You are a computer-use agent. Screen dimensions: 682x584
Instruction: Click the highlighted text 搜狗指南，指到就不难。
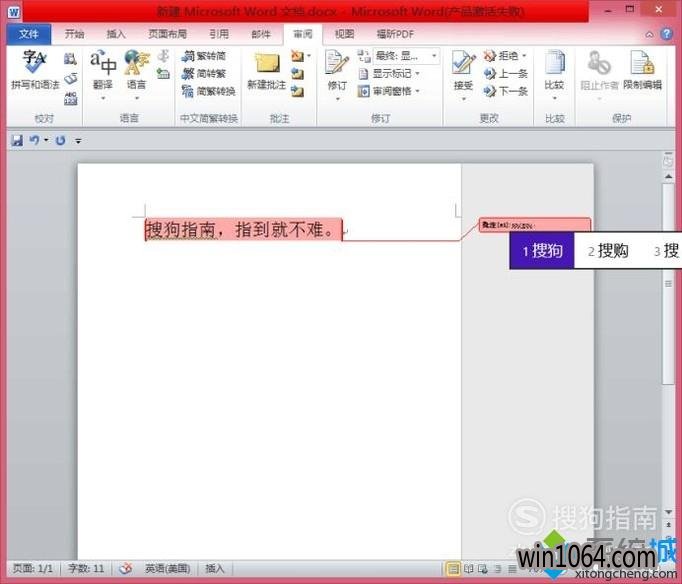click(244, 230)
